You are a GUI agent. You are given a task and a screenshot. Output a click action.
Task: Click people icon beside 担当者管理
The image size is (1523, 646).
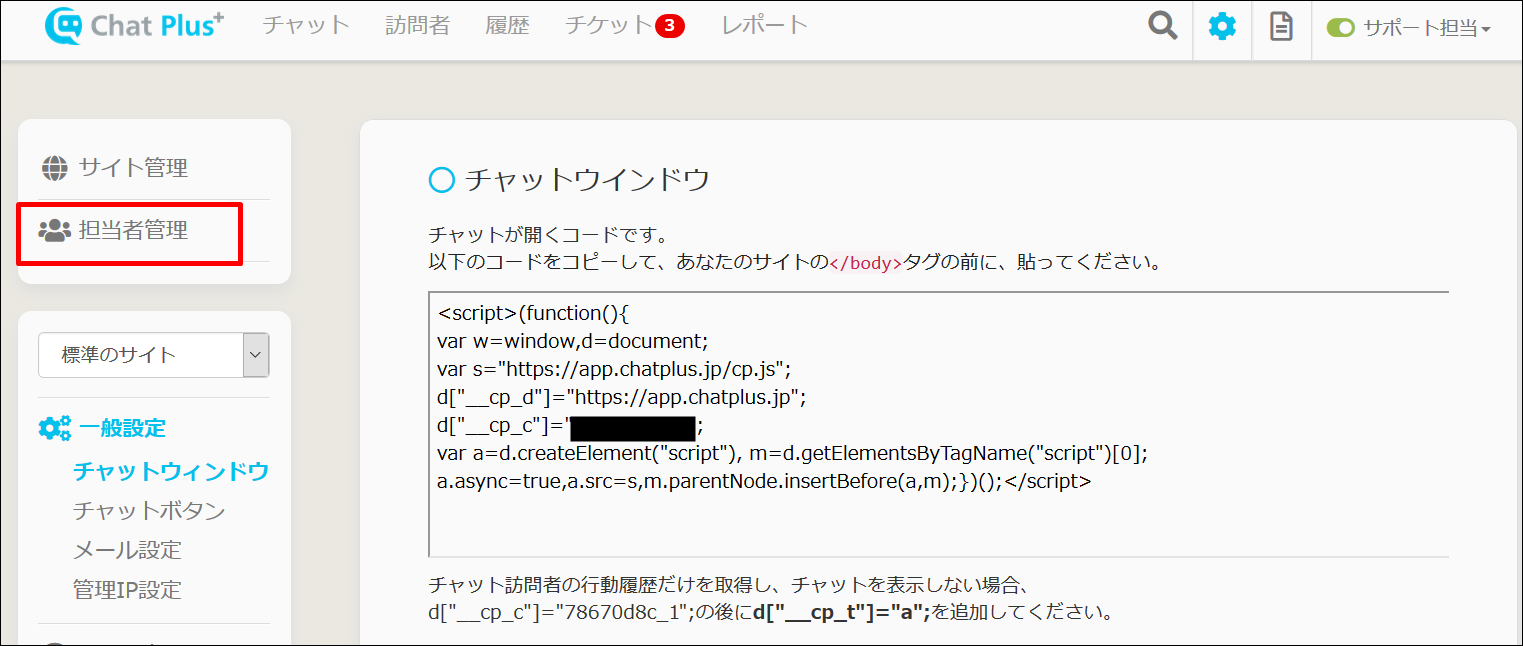pyautogui.click(x=54, y=231)
